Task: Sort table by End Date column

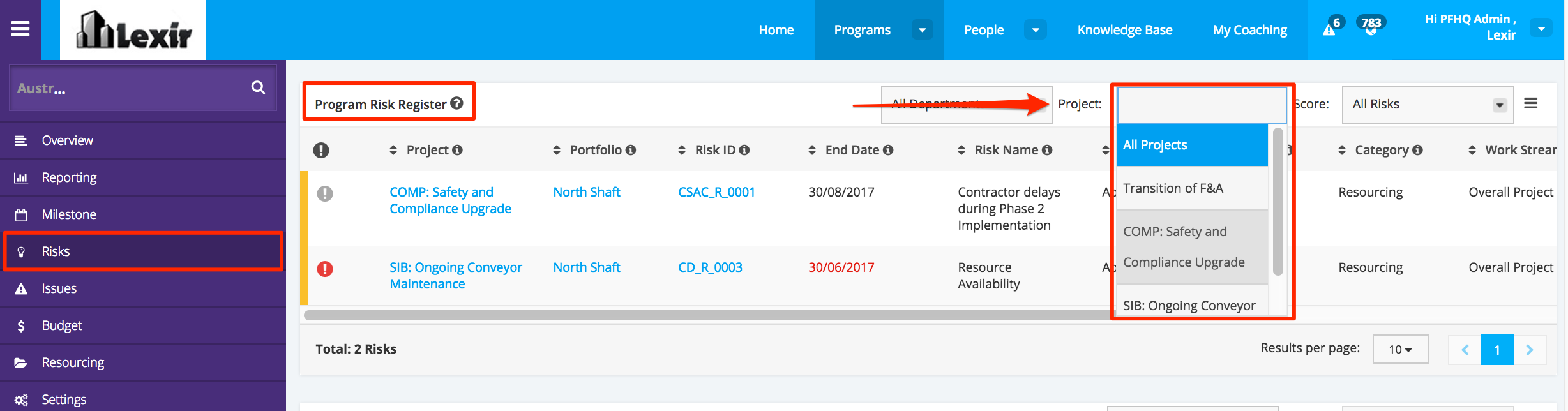Action: pyautogui.click(x=812, y=150)
